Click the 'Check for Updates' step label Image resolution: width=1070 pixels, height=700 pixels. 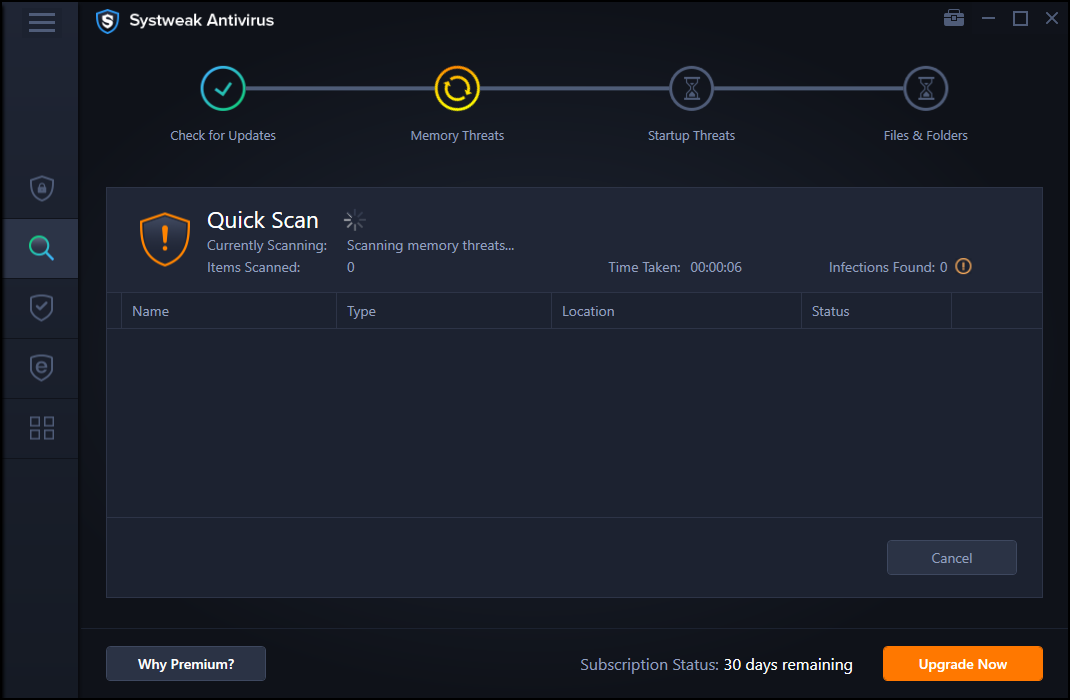[x=222, y=135]
